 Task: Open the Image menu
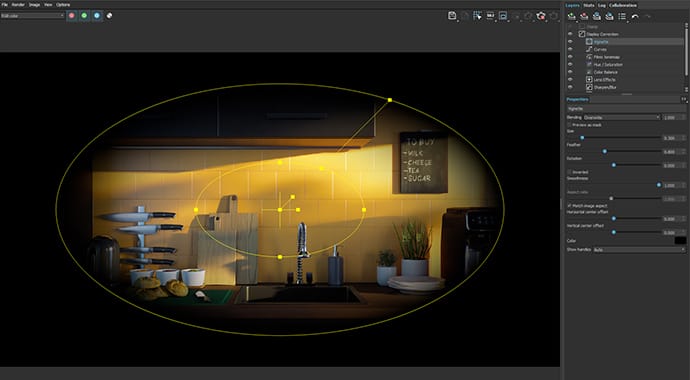tap(34, 4)
